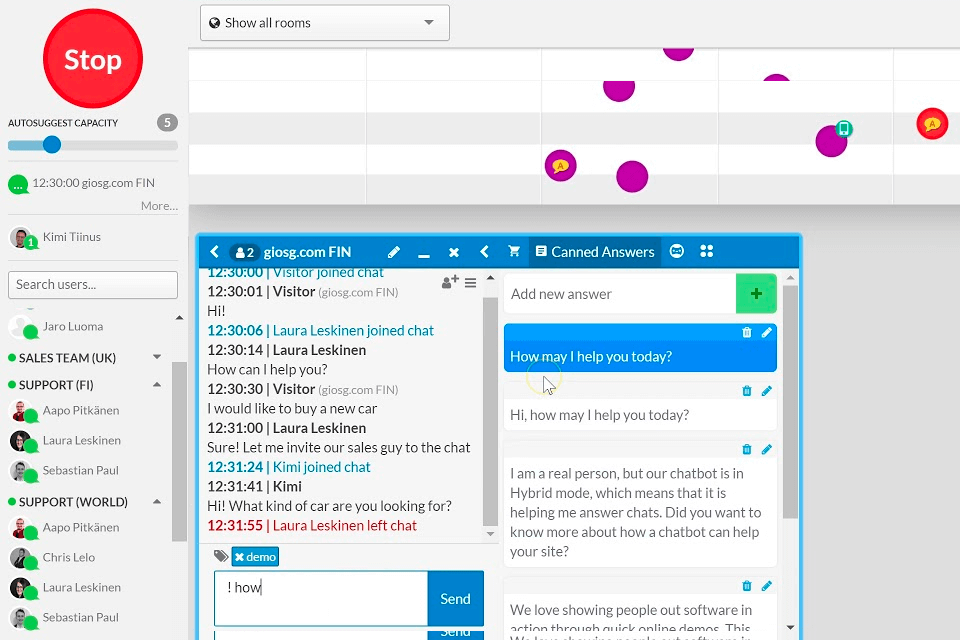Click the chatbot emoji icon in the toolbar
960x640 pixels.
(x=677, y=252)
